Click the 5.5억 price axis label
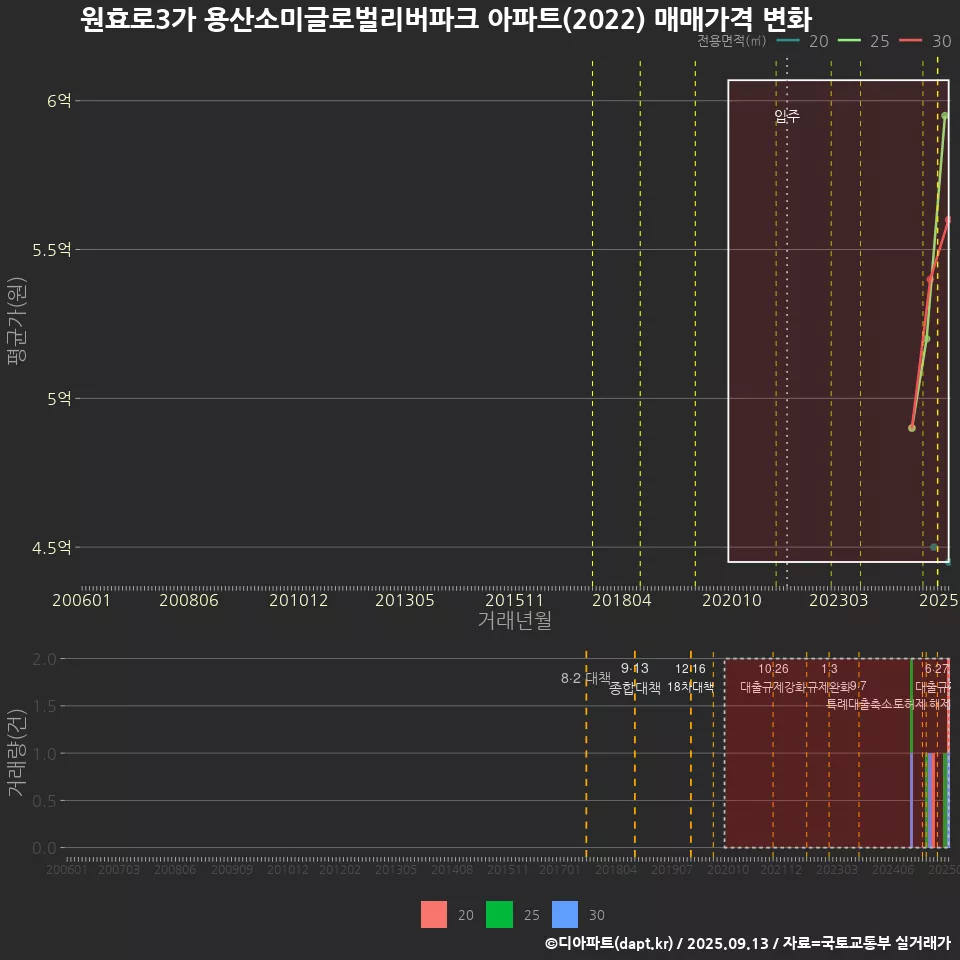The height and width of the screenshot is (960, 960). [x=52, y=250]
